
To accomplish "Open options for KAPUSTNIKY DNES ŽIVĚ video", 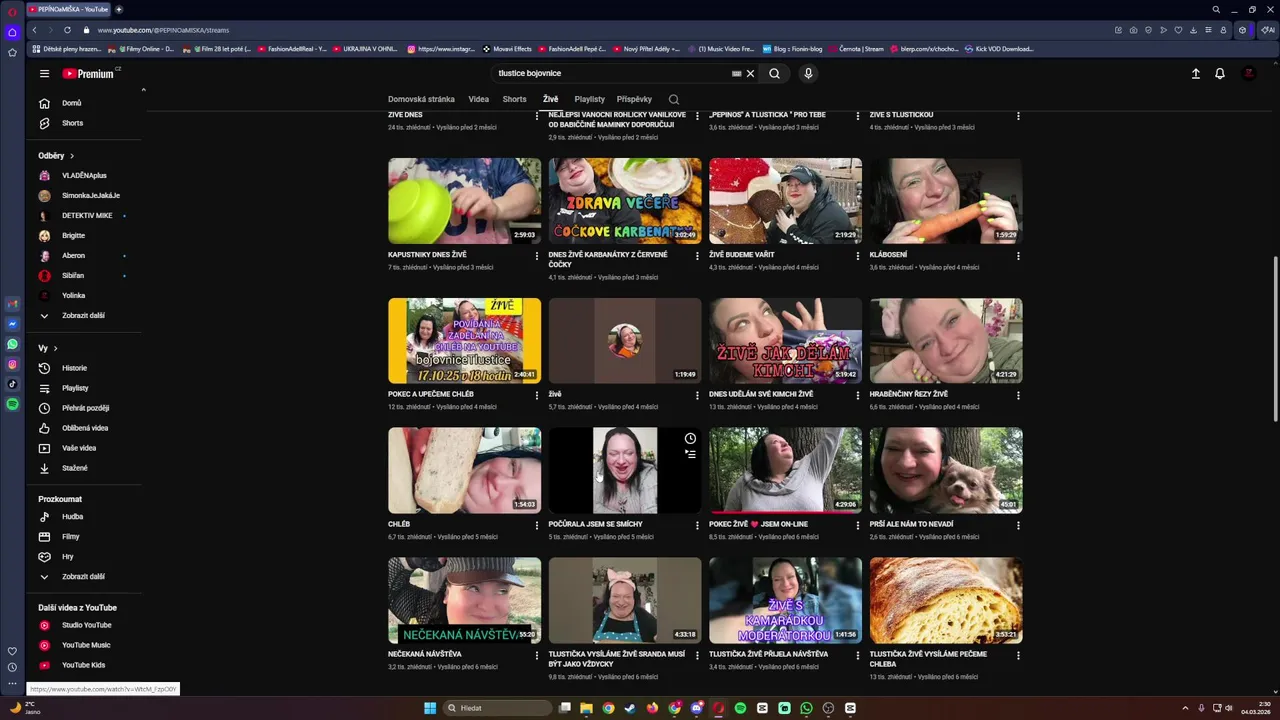I will [537, 256].
